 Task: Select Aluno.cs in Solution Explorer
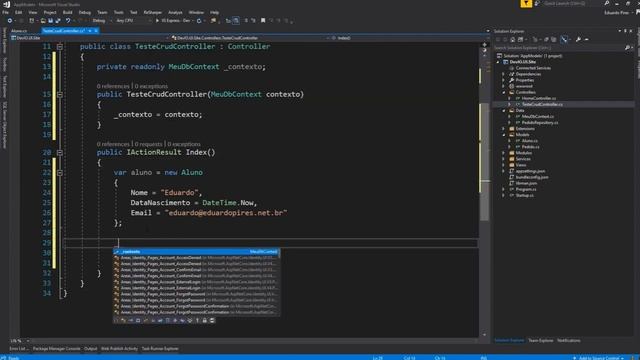tap(530, 141)
